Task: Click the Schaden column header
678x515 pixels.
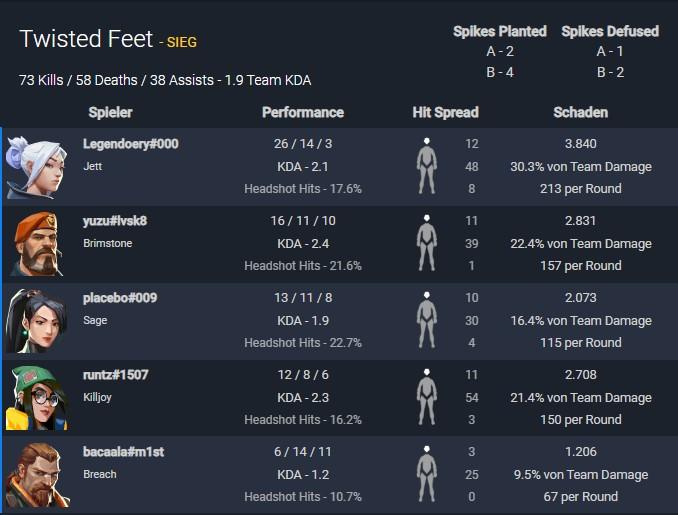Action: 581,112
